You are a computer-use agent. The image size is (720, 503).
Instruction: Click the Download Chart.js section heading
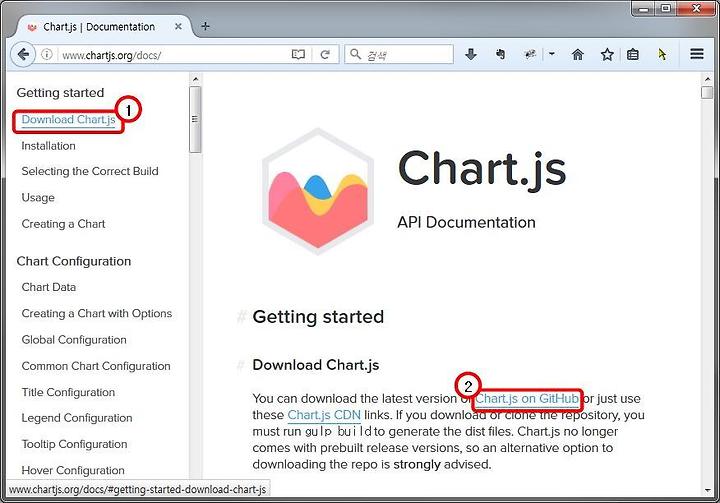(316, 365)
